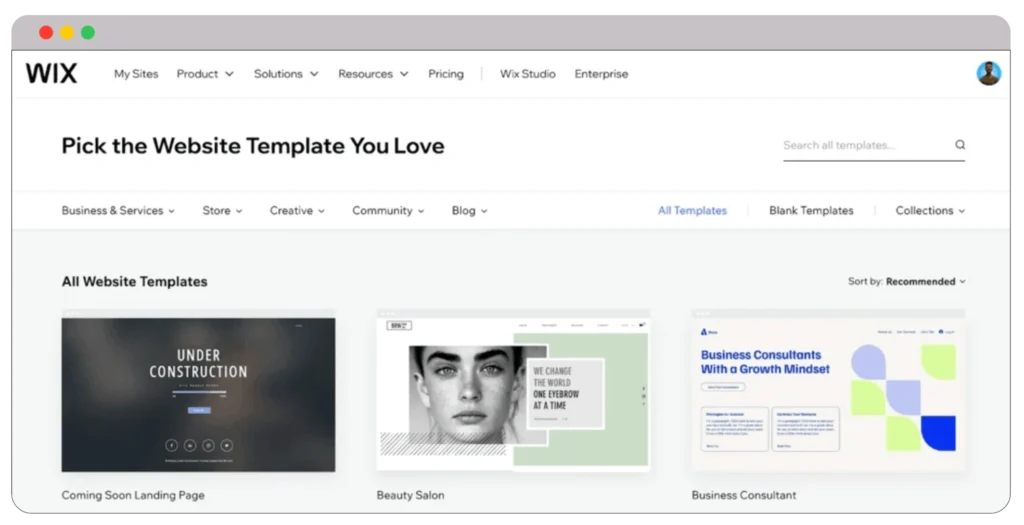Open the user profile avatar

989,73
